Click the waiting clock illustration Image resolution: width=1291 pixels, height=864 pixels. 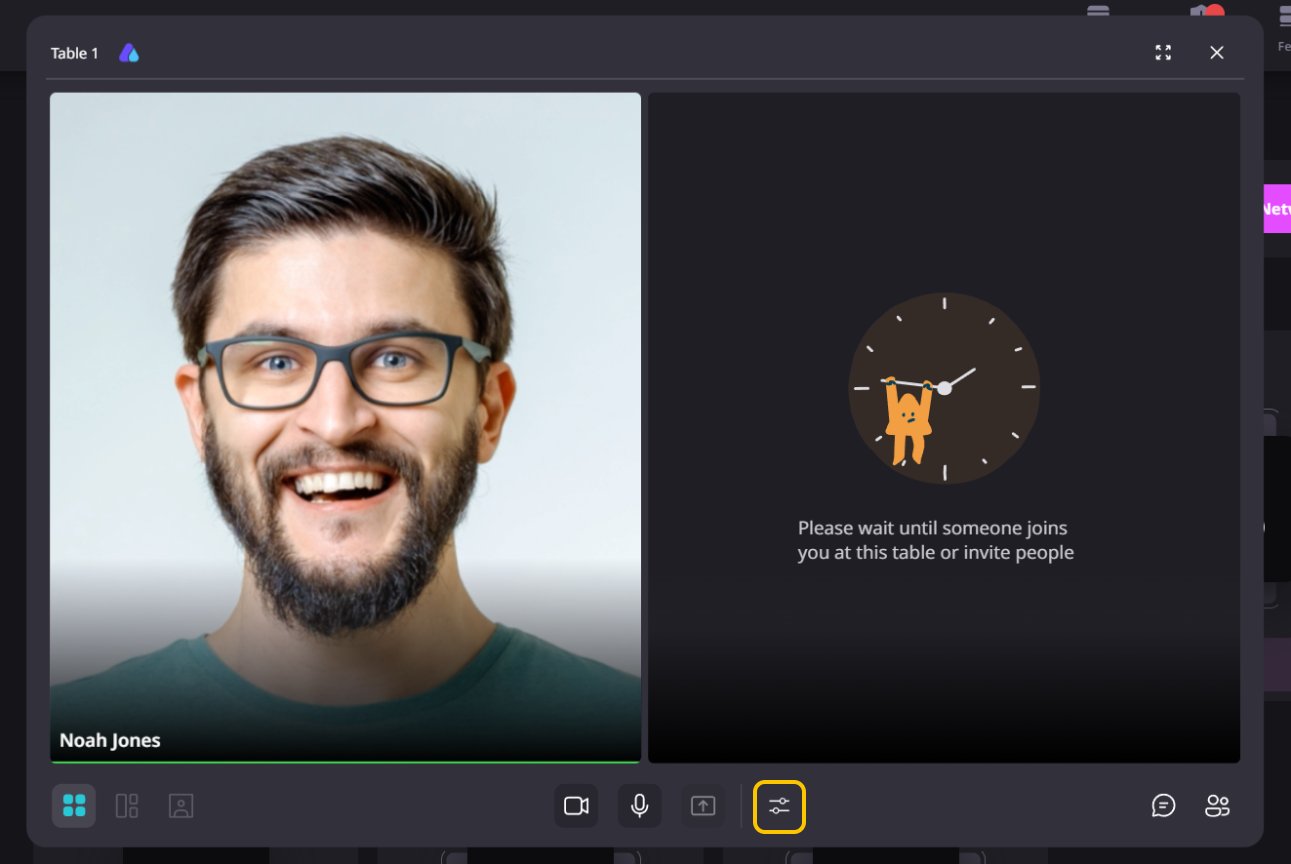[x=944, y=388]
